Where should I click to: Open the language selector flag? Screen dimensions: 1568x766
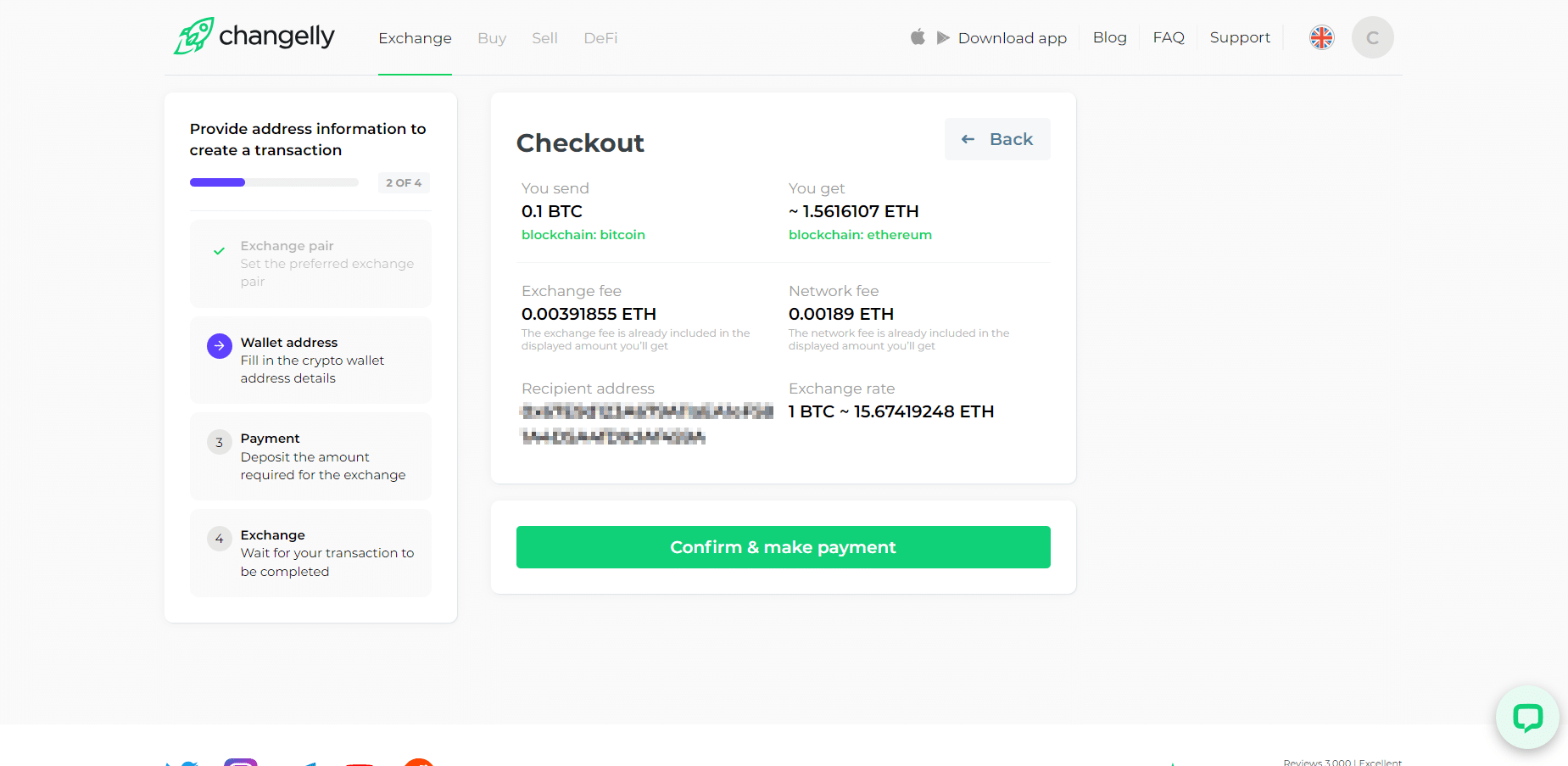[x=1321, y=37]
